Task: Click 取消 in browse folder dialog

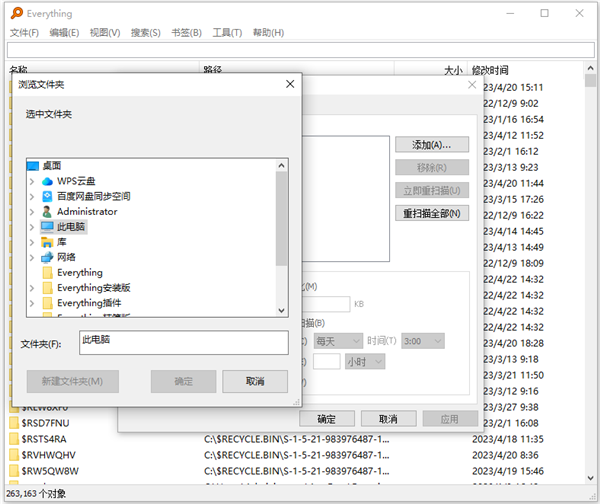Action: click(255, 381)
